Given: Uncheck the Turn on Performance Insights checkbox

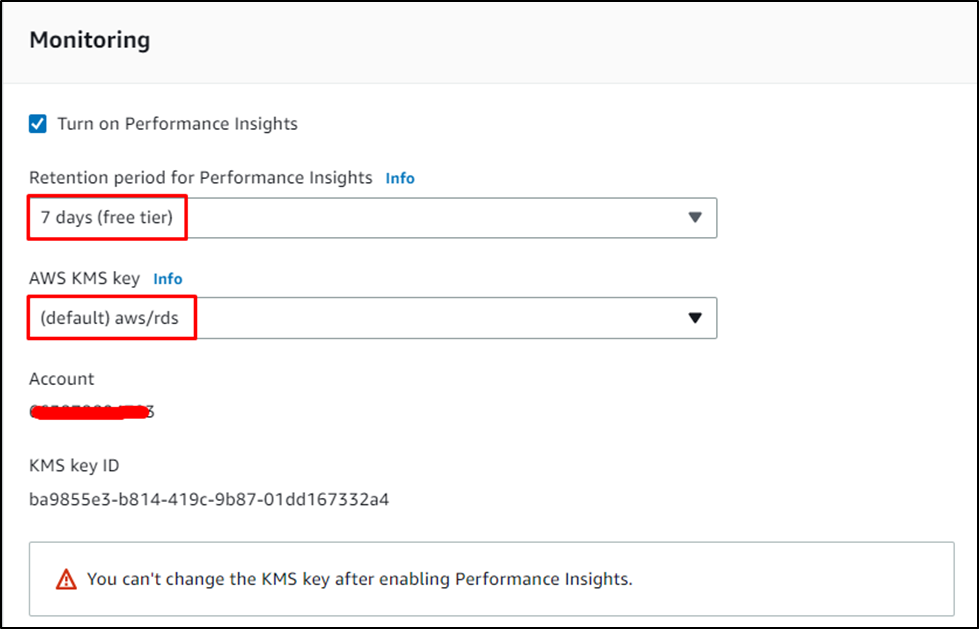Looking at the screenshot, I should 37,124.
